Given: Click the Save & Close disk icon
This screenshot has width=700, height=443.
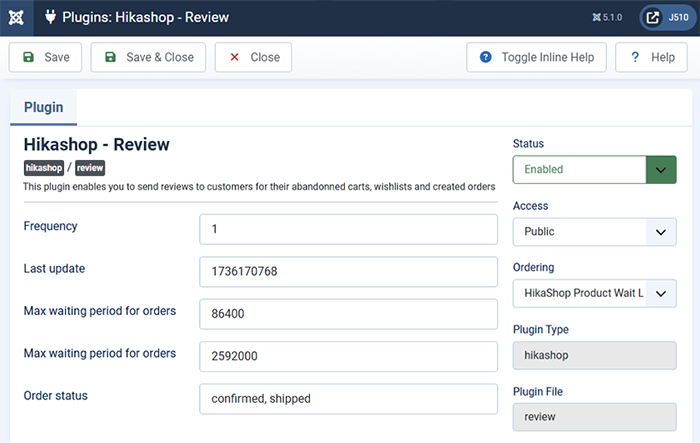Looking at the screenshot, I should [x=110, y=57].
